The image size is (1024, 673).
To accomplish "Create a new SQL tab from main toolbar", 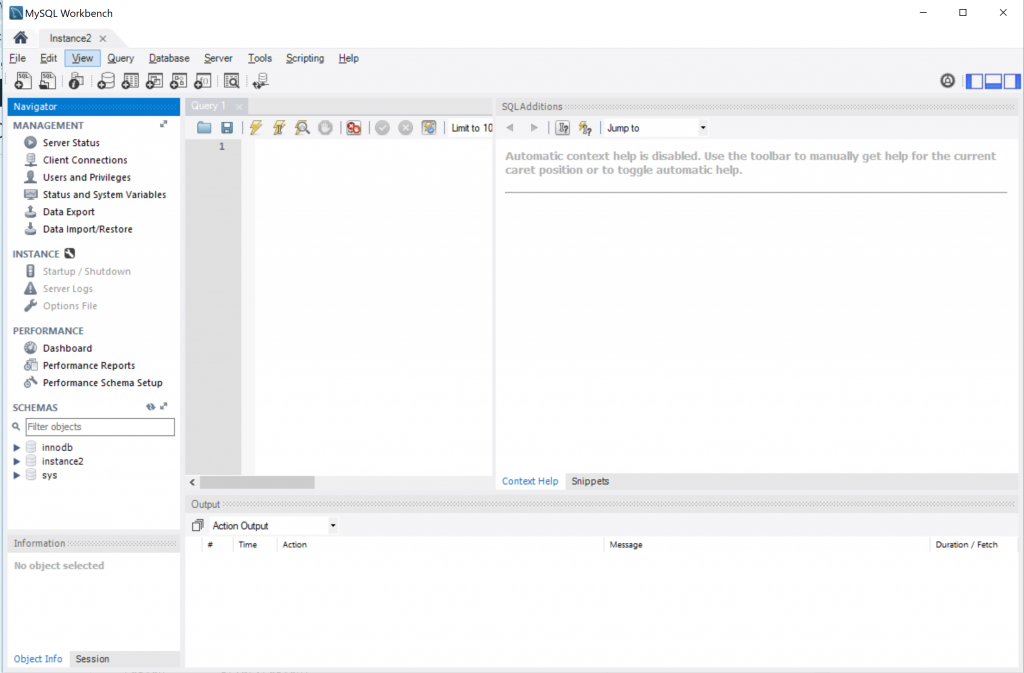I will pos(23,81).
